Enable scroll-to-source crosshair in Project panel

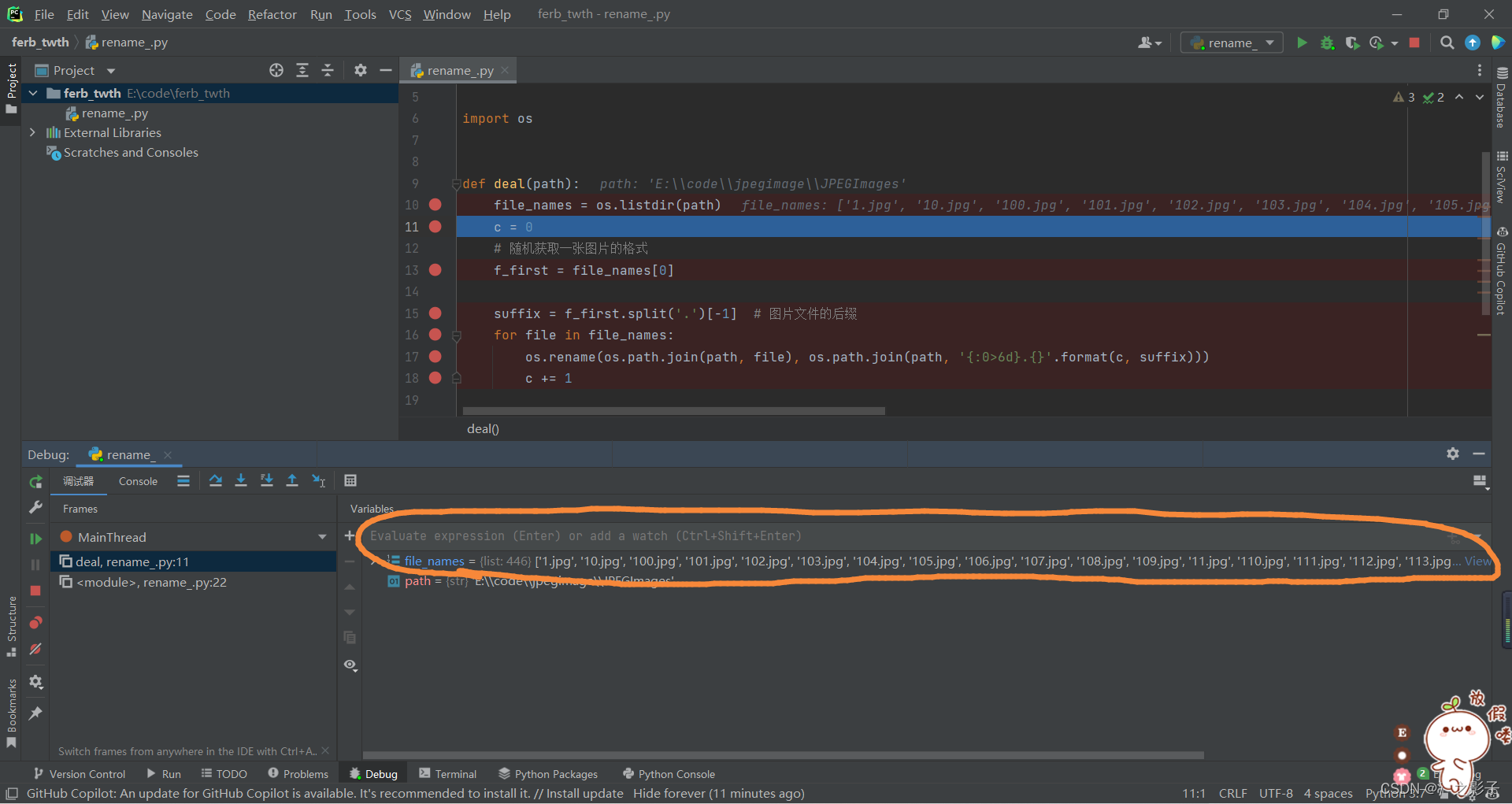276,70
